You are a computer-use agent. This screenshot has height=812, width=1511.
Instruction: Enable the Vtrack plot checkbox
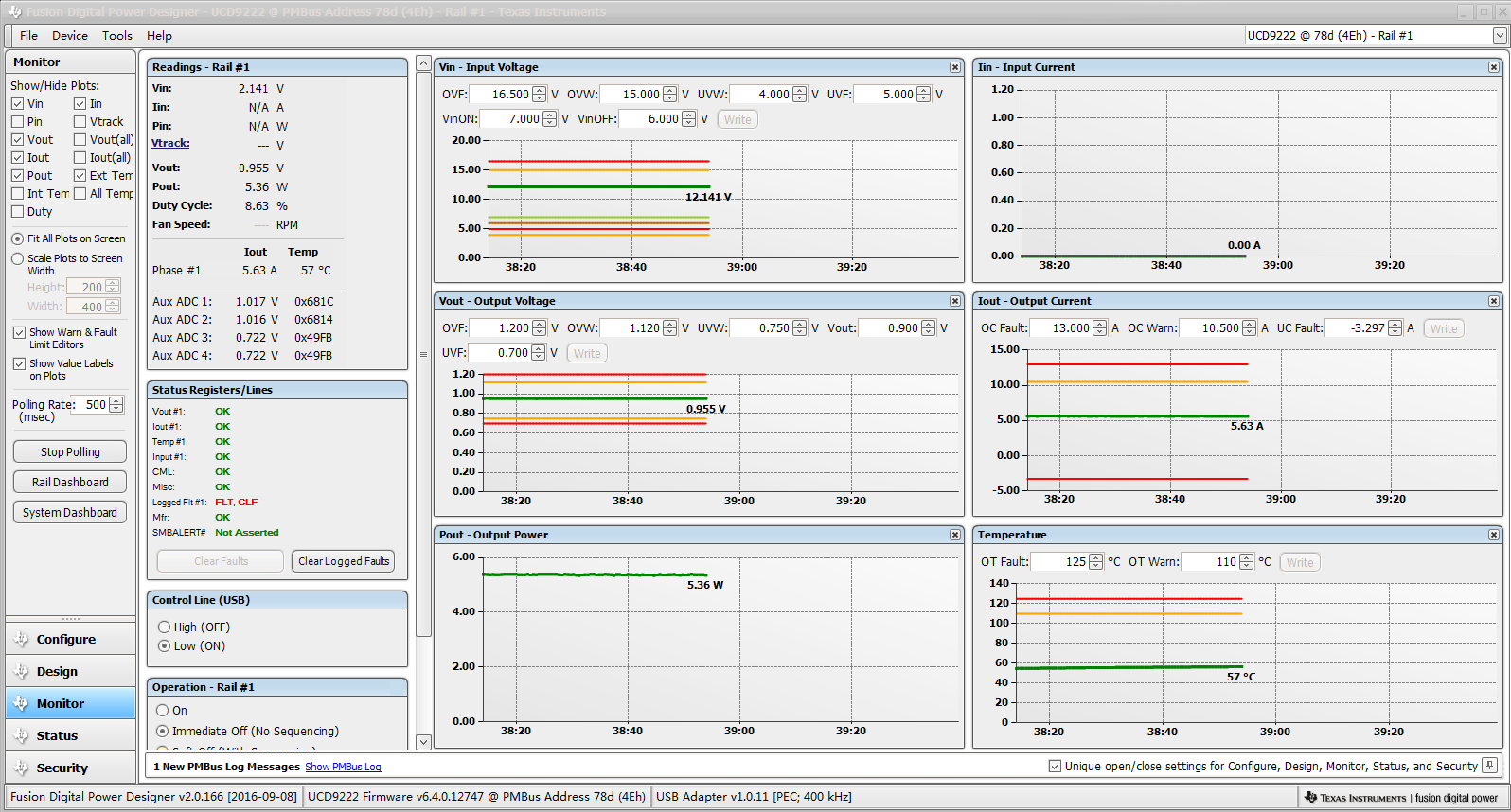(80, 122)
